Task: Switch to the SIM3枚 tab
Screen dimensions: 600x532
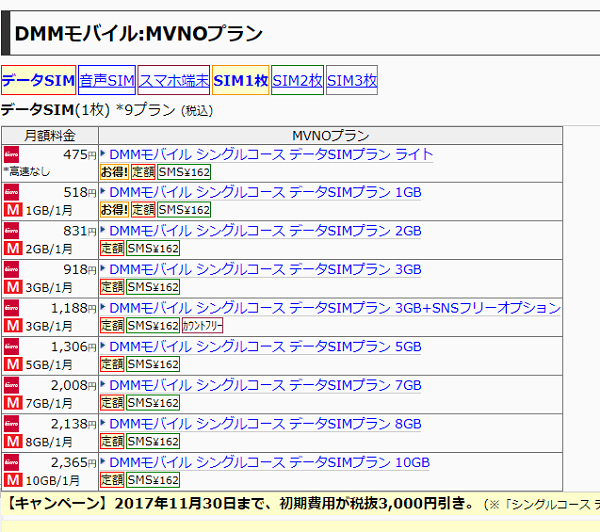Action: point(352,80)
